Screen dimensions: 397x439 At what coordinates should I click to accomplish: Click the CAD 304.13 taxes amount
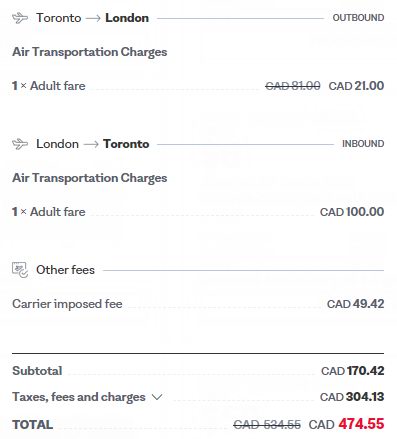click(x=352, y=397)
